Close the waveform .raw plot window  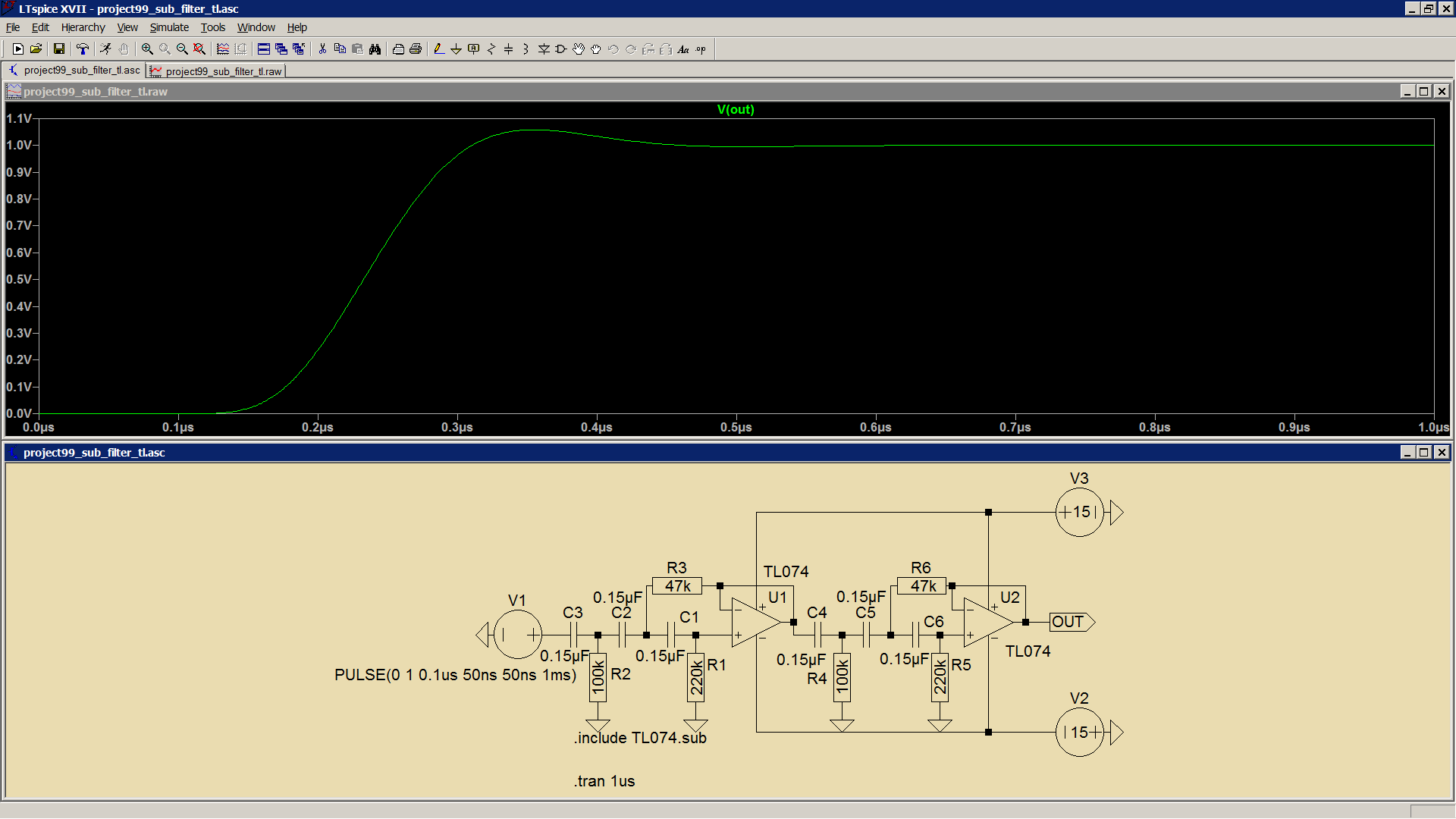coord(1442,92)
